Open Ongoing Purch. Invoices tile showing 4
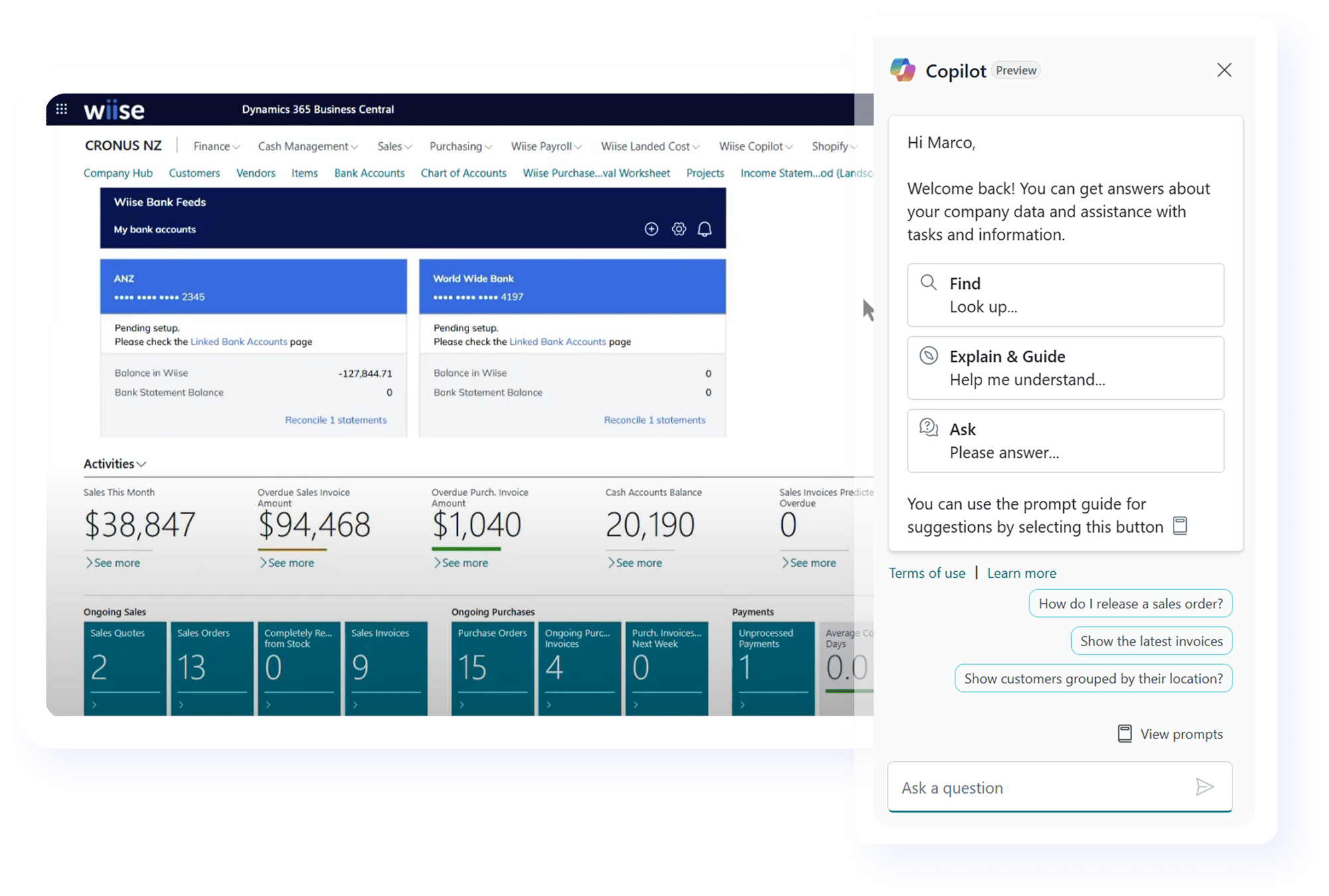Screen dimensions: 1329x896 tap(579, 668)
